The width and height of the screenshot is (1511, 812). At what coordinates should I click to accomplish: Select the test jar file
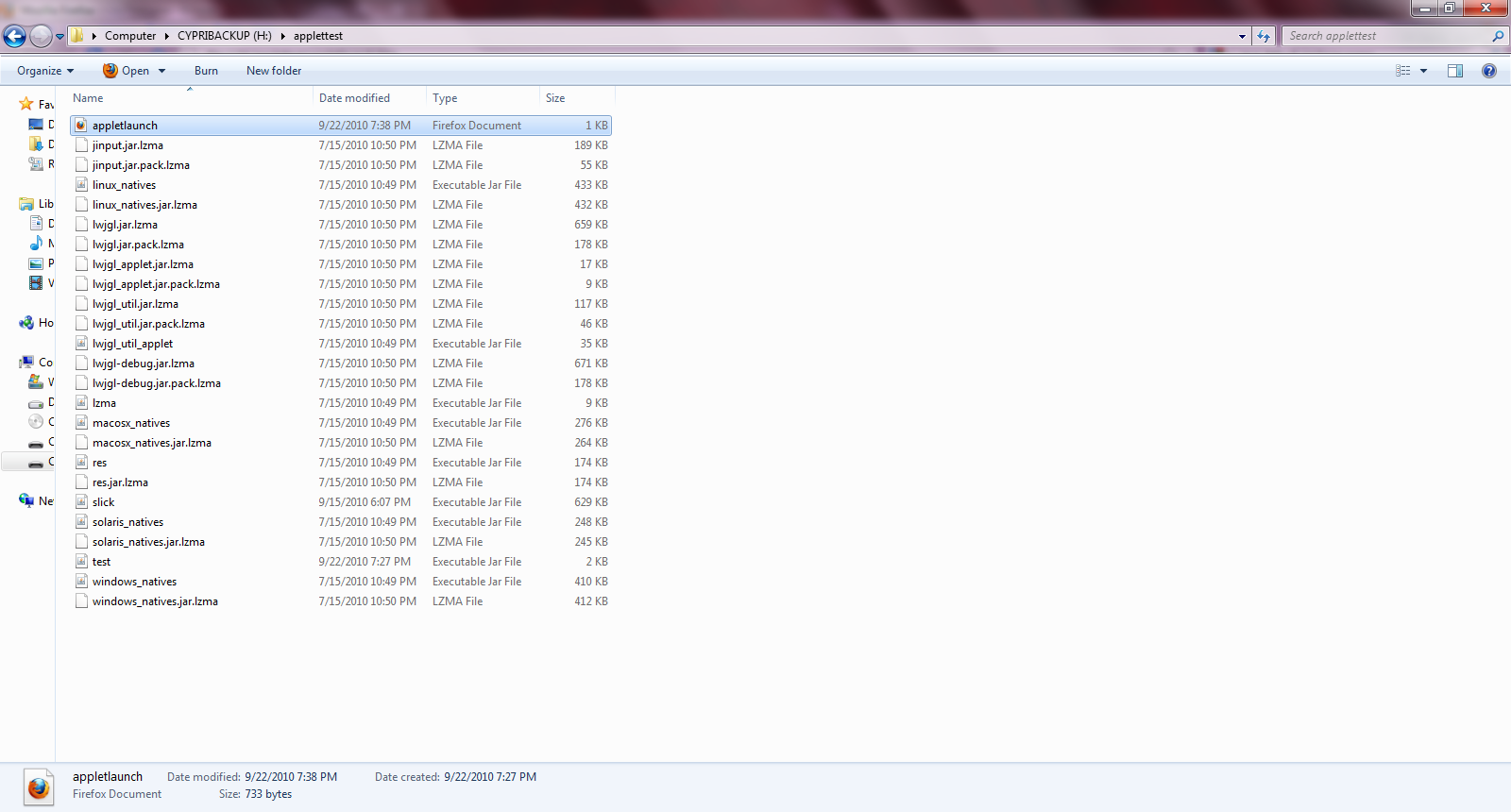101,562
